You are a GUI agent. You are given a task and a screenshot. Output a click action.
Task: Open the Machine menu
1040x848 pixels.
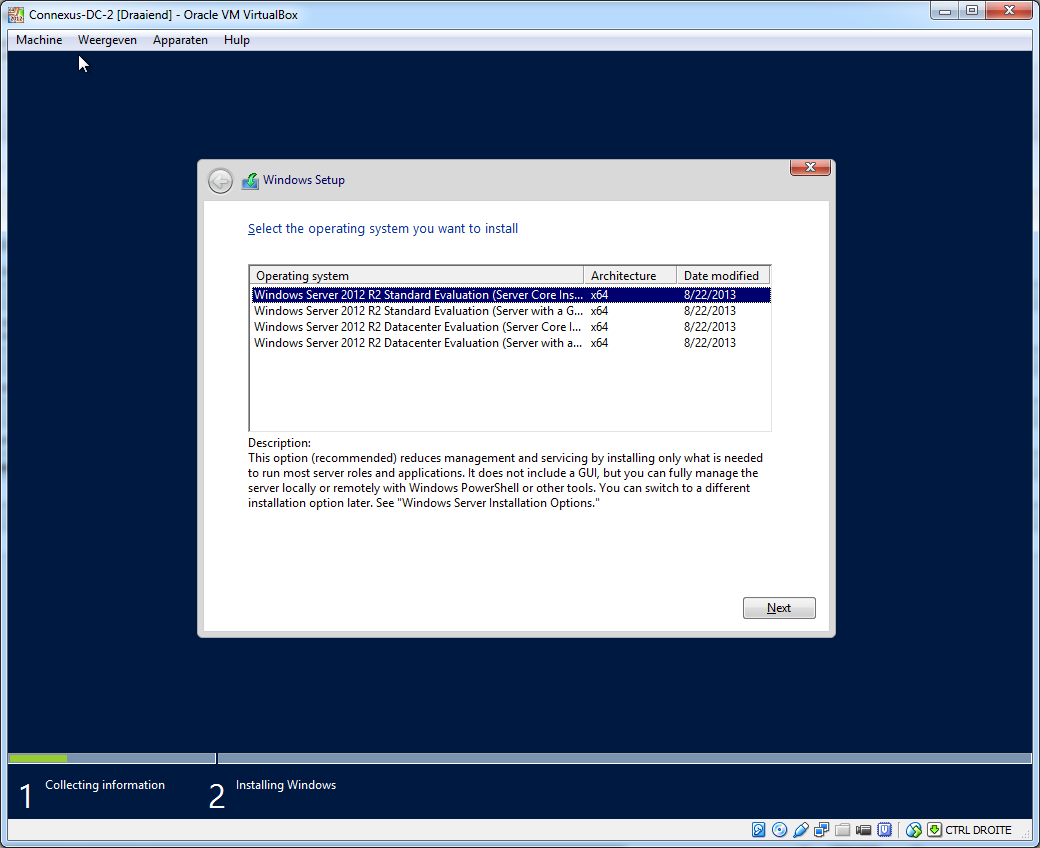(39, 40)
